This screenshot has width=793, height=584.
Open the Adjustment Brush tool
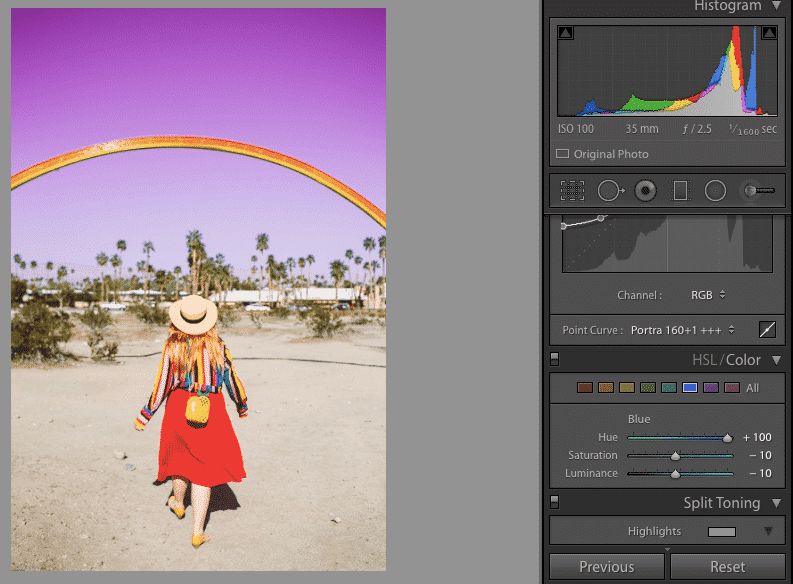click(757, 189)
